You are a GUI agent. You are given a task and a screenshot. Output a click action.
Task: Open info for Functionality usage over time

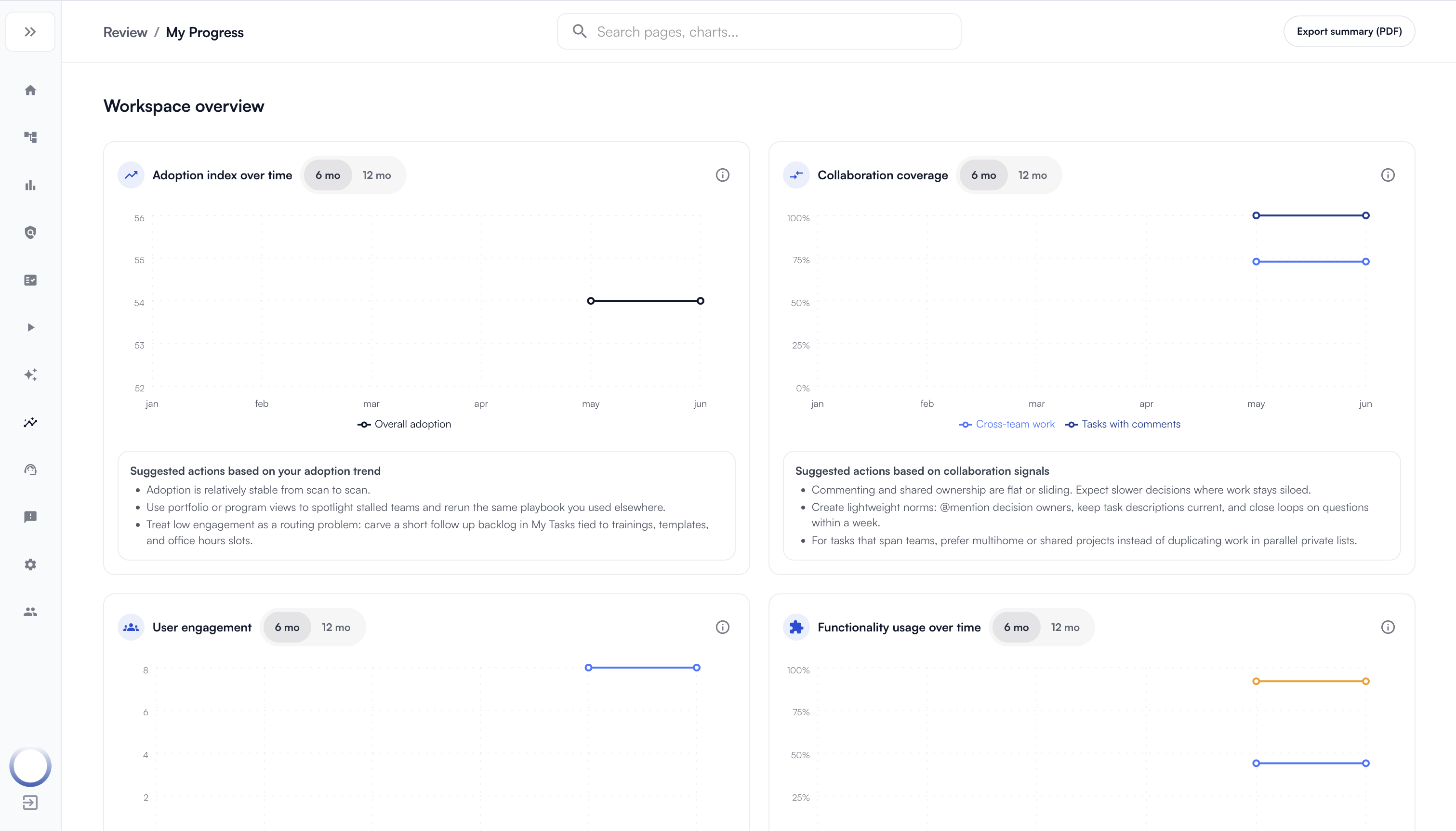point(1388,627)
